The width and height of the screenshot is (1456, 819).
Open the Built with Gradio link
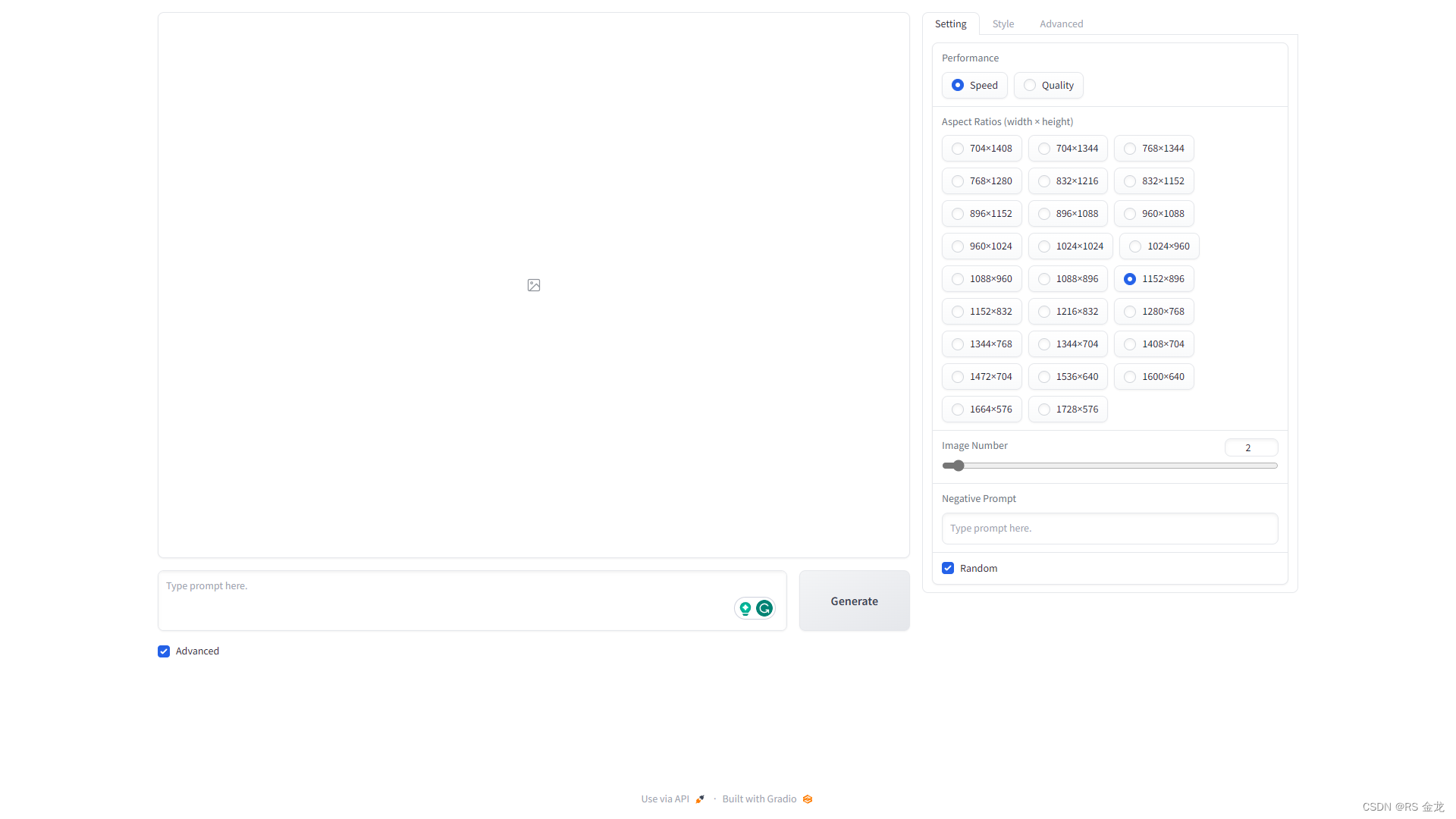click(x=759, y=799)
